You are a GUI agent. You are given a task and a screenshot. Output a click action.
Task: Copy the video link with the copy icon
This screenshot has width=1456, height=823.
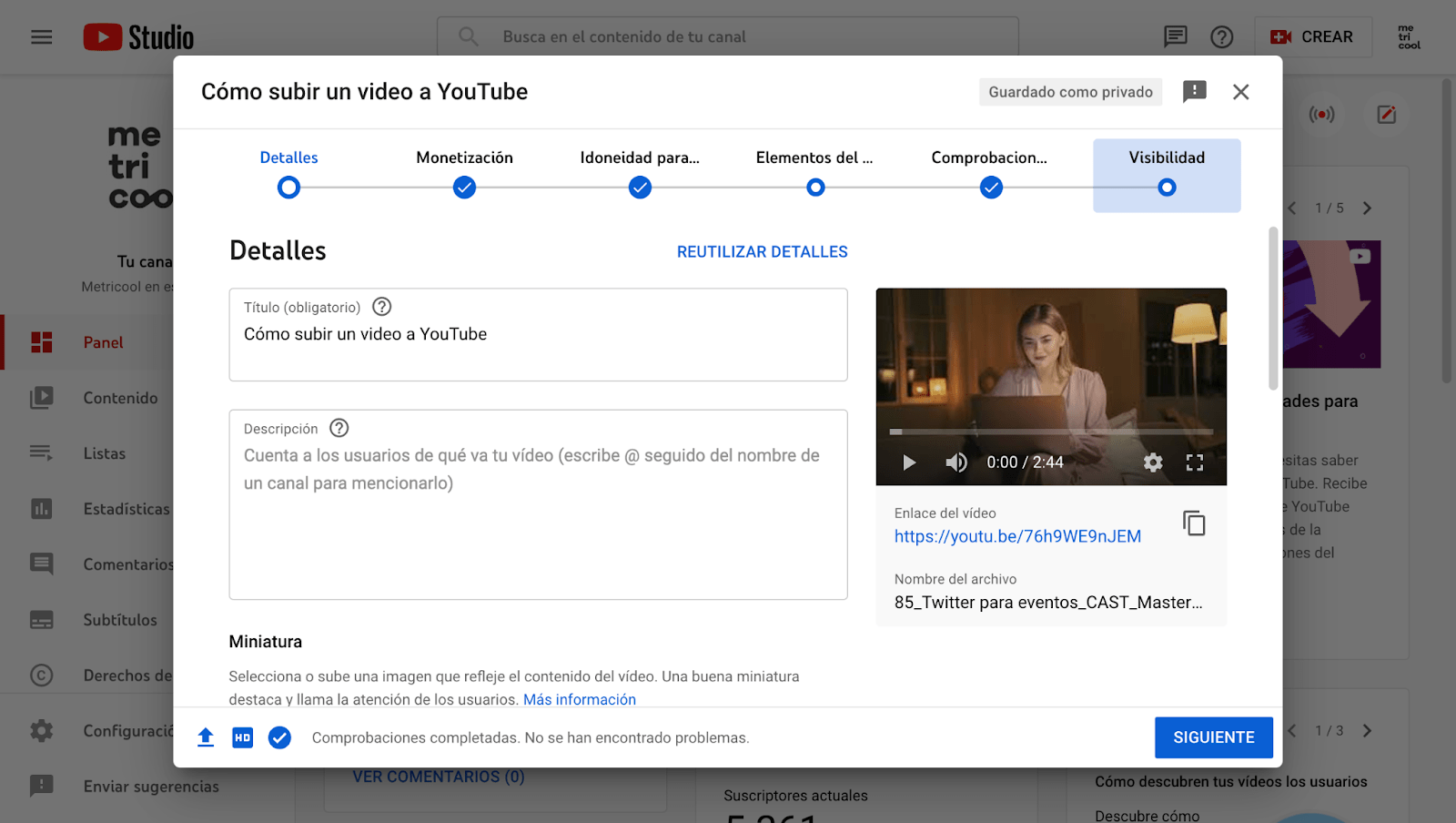click(x=1195, y=523)
